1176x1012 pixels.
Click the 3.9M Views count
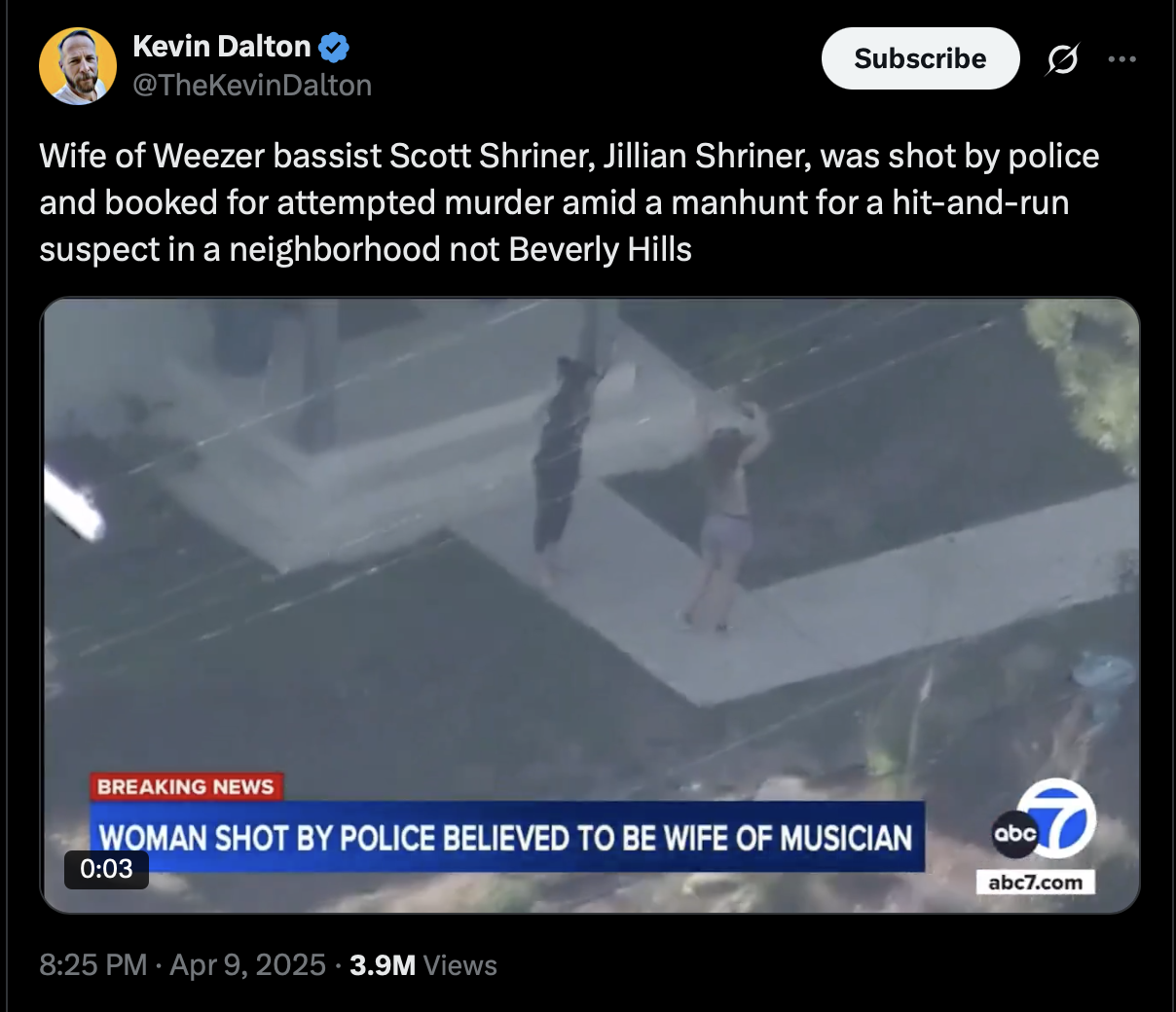[423, 965]
